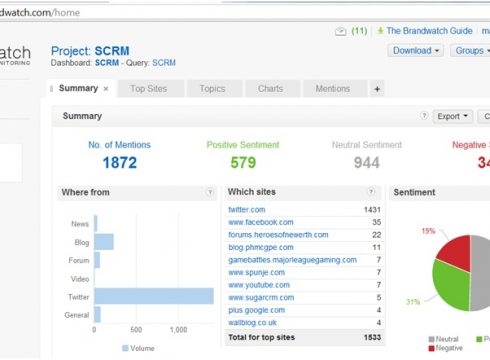Toggle Negative legend in Sentiment chart
This screenshot has width=490, height=360.
click(446, 348)
